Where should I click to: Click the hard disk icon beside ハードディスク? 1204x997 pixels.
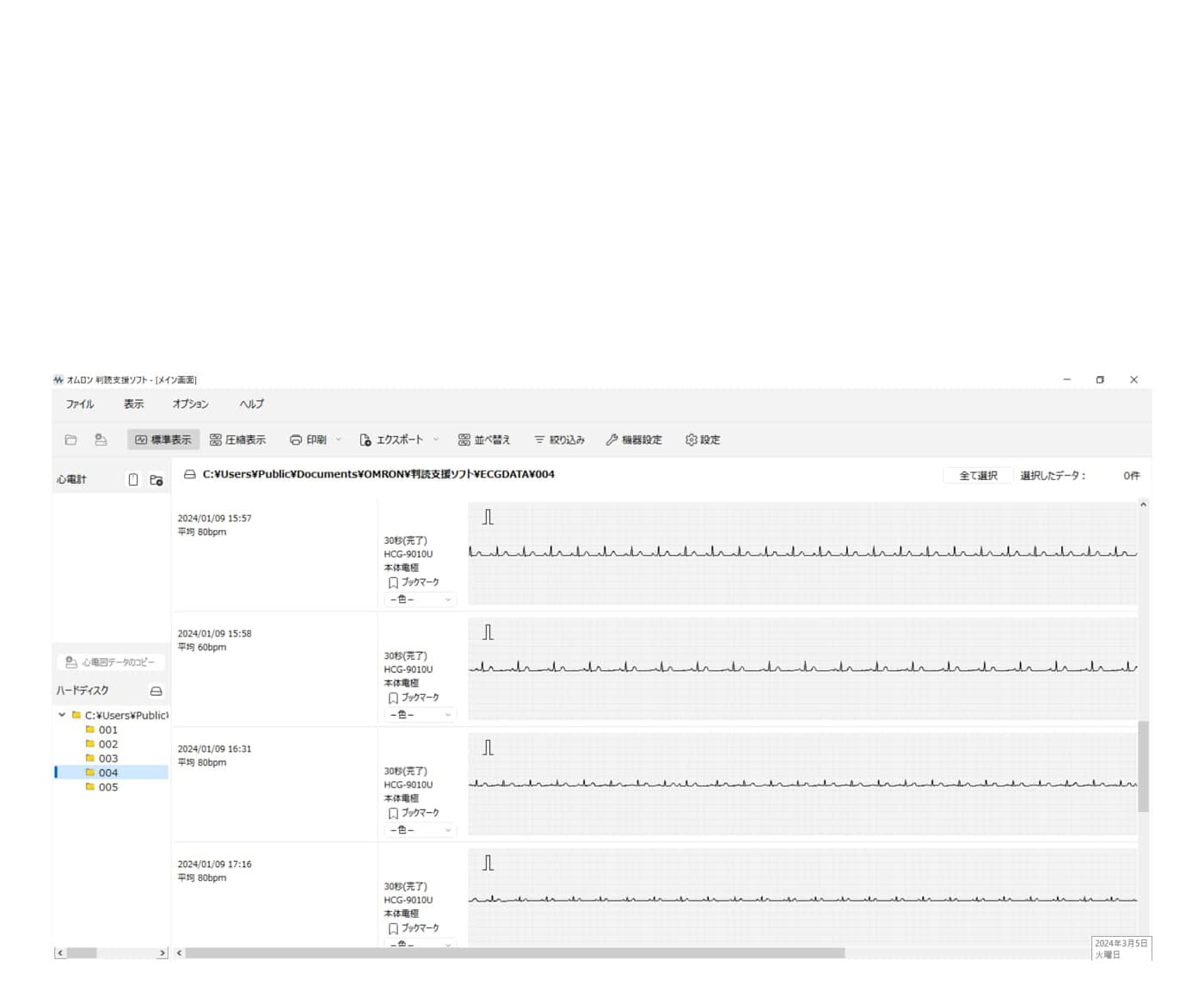[156, 691]
